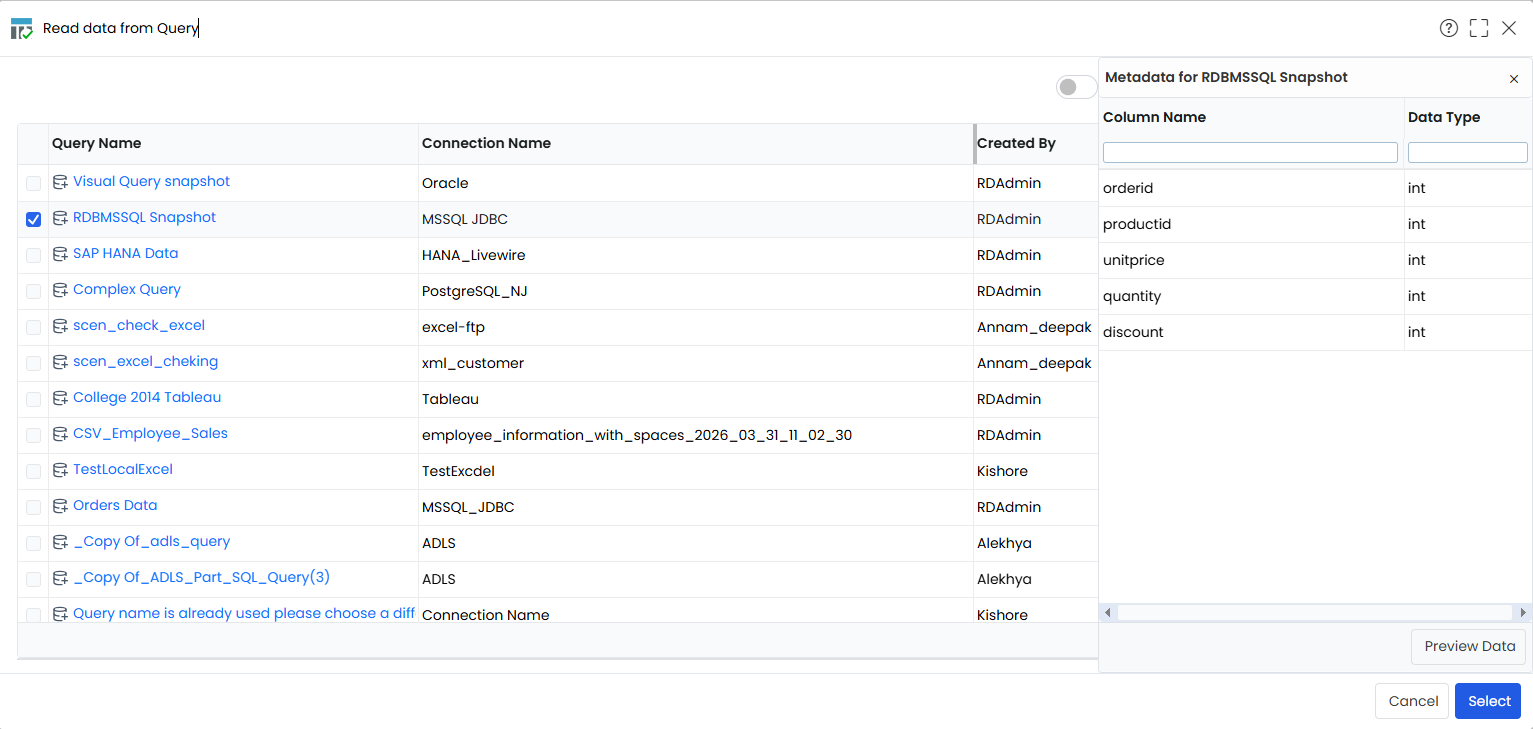
Task: Check the _Copy Of_adls_query checkbox
Action: [34, 543]
